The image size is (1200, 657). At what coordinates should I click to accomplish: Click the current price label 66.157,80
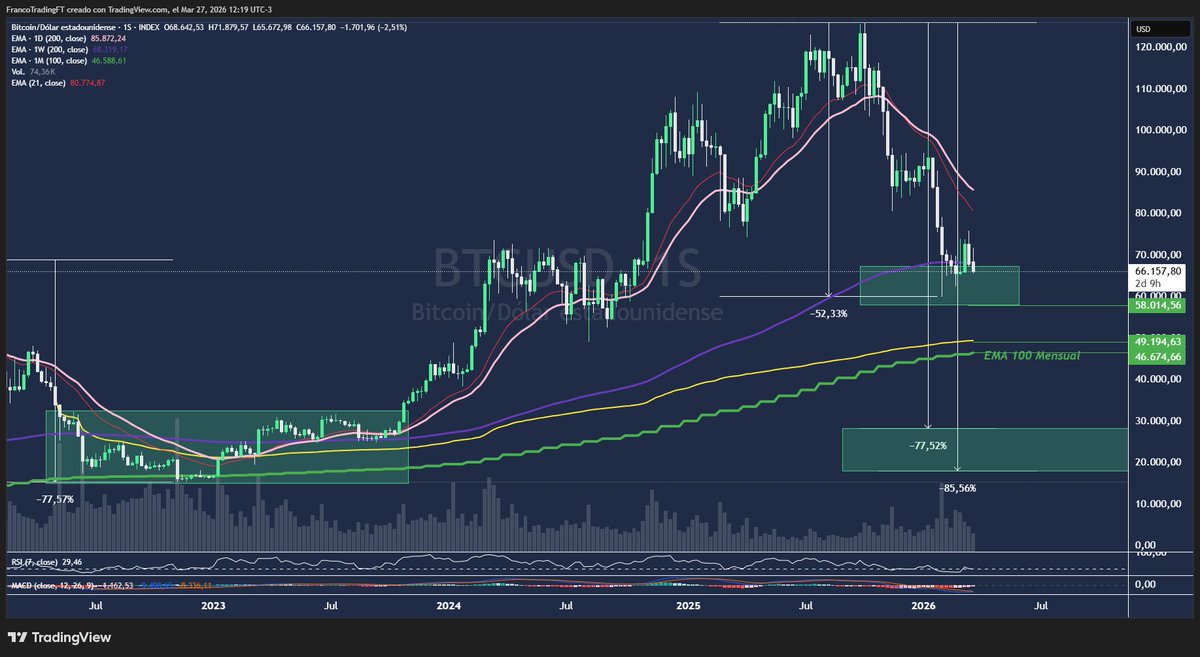pos(1158,271)
